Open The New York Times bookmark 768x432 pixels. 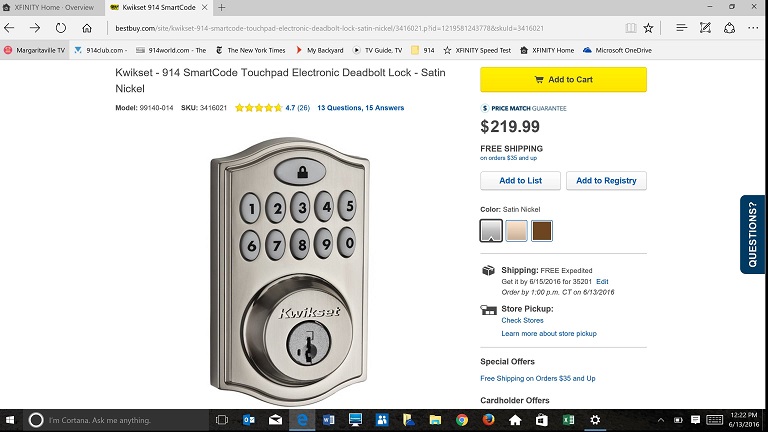[251, 50]
